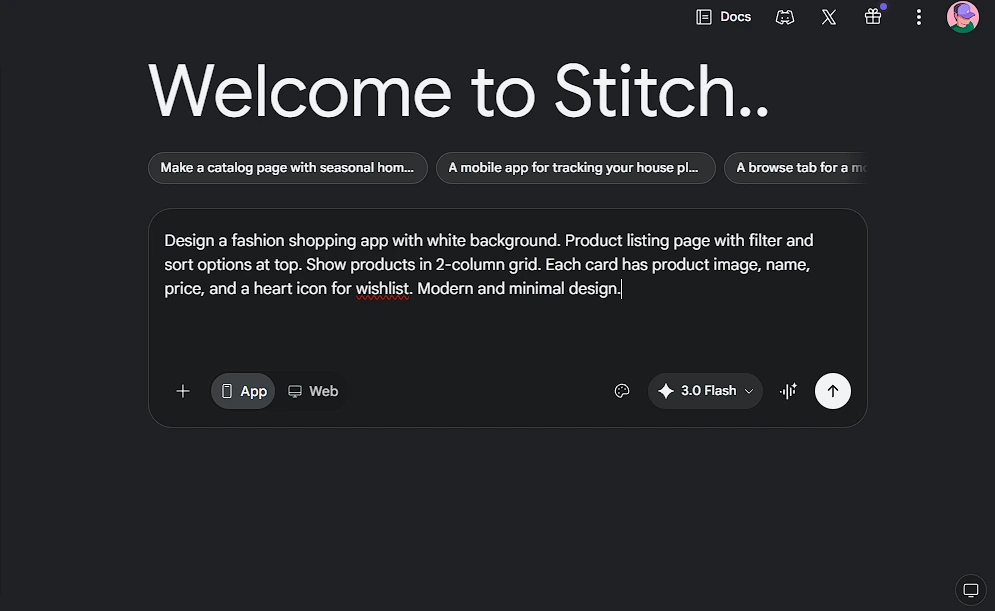Select the 'Make a catalog page' suggestion

(287, 168)
